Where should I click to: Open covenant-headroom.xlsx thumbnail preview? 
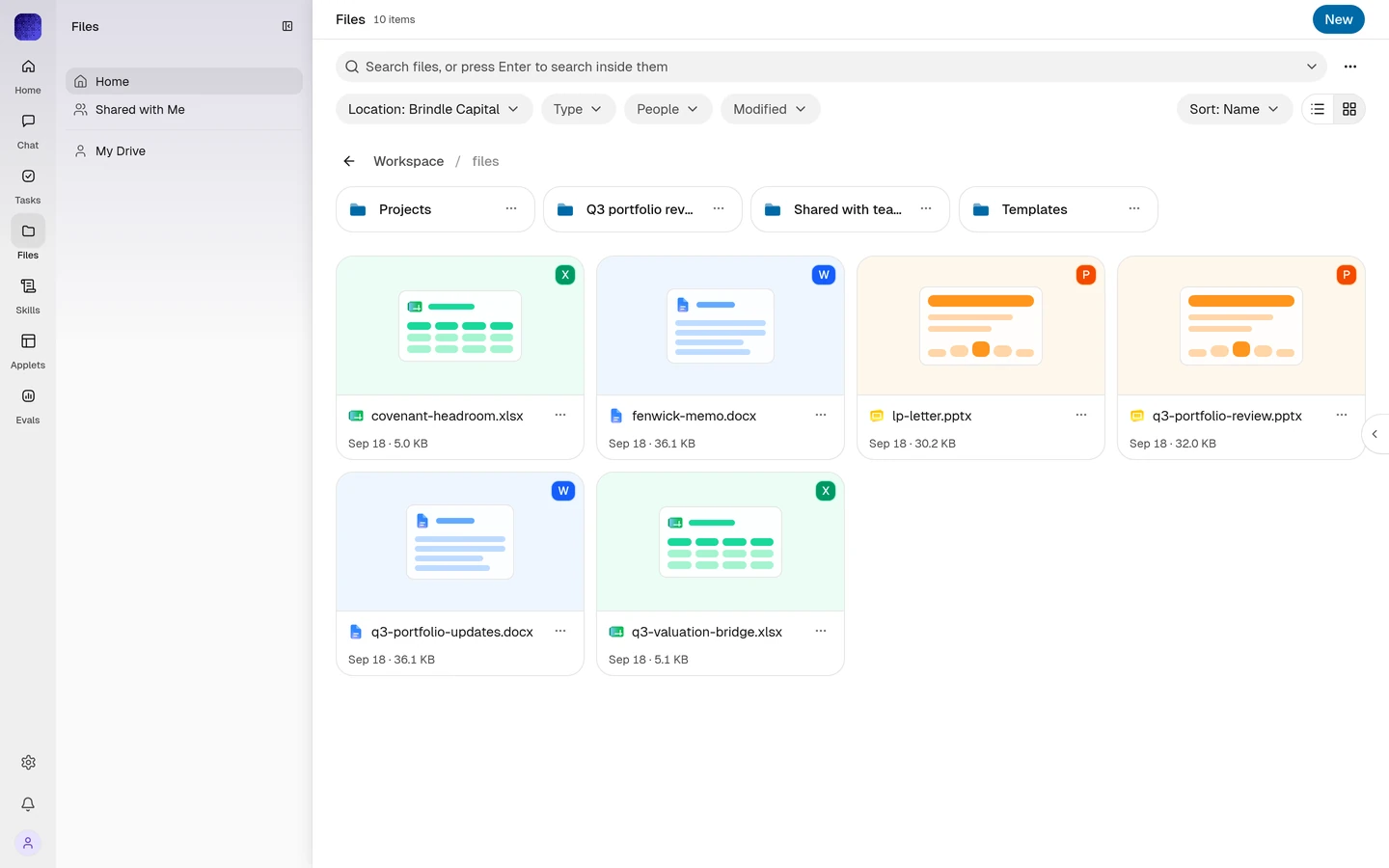pos(460,326)
